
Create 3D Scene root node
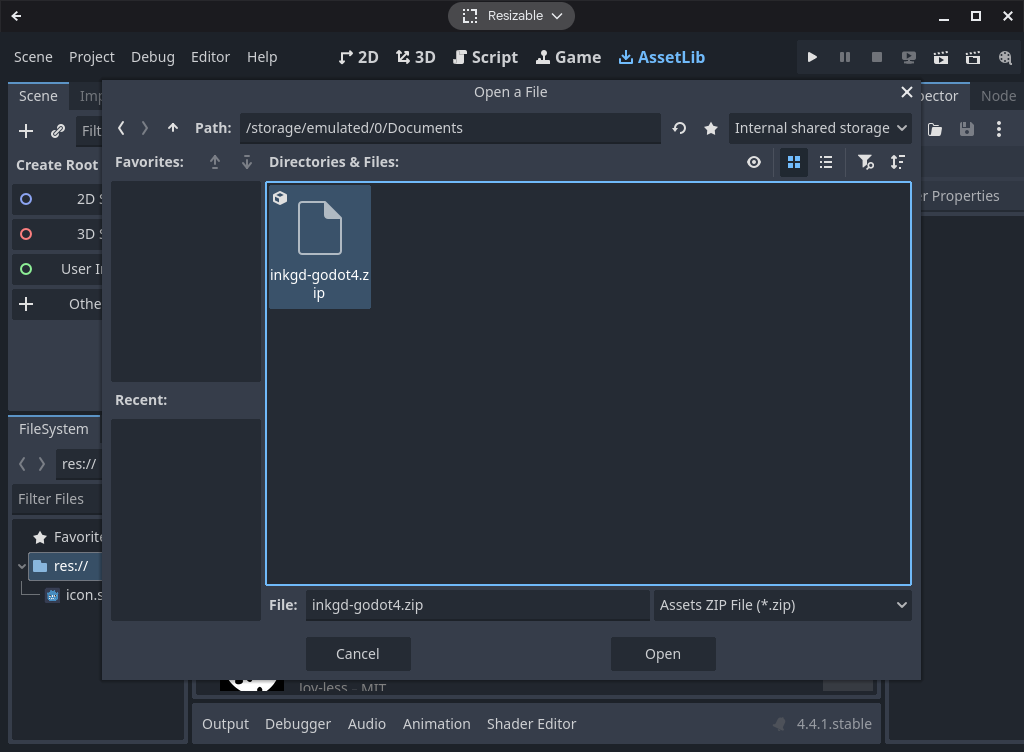pos(57,234)
